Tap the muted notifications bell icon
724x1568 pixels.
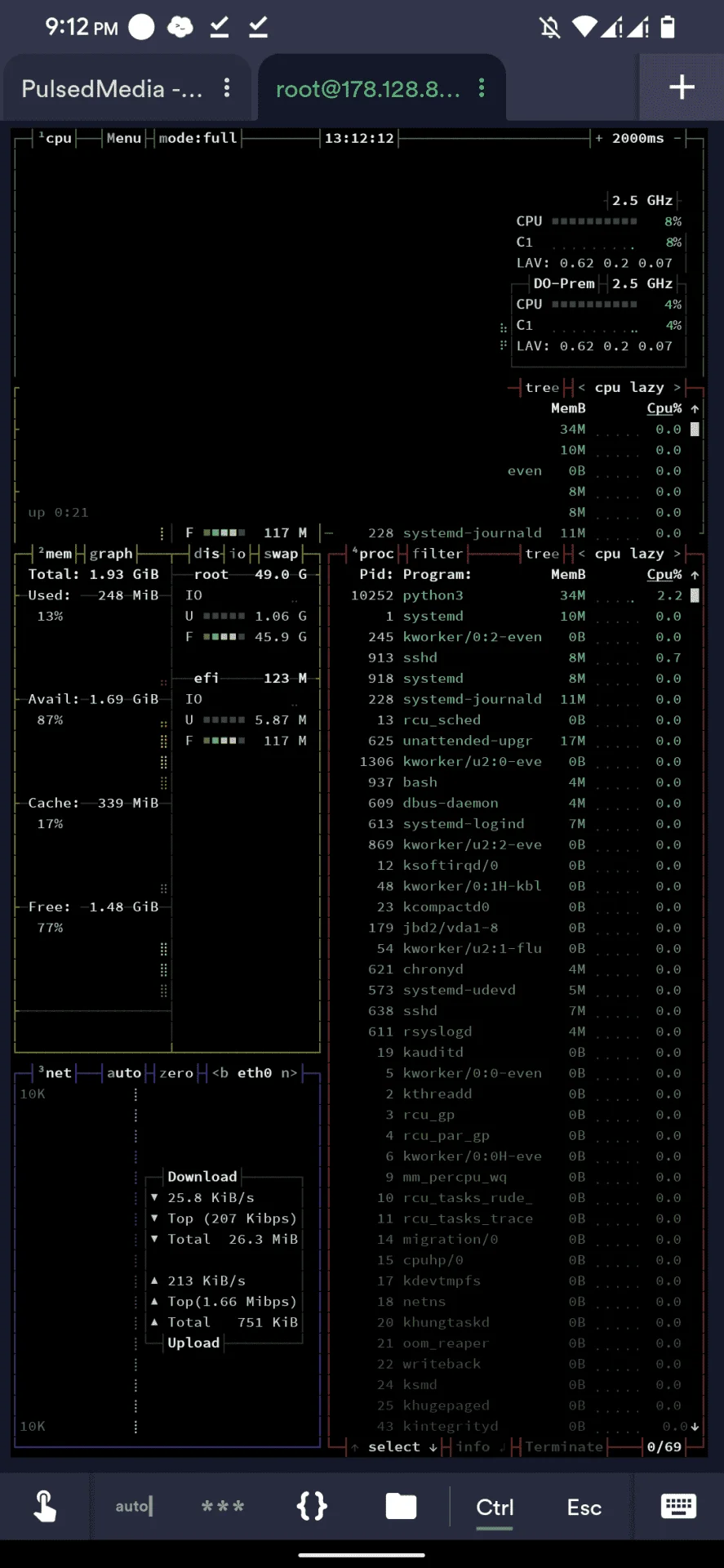tap(550, 28)
